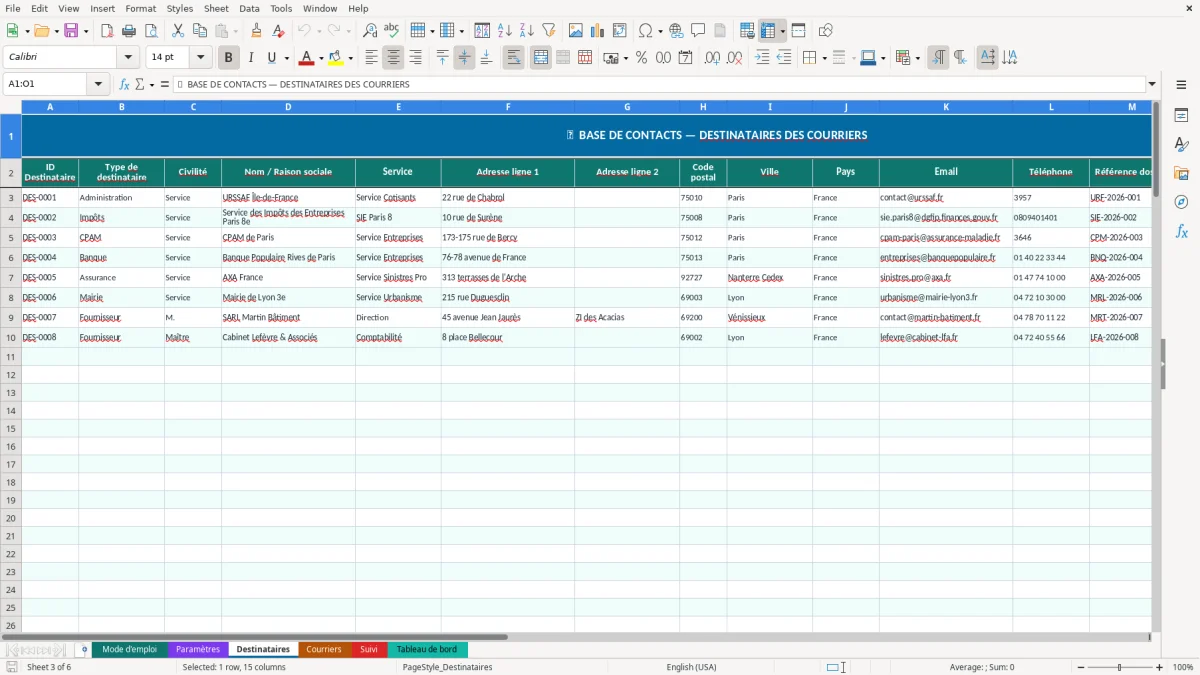Screen dimensions: 1200x675
Task: Open Find & Replace
Action: tap(370, 31)
